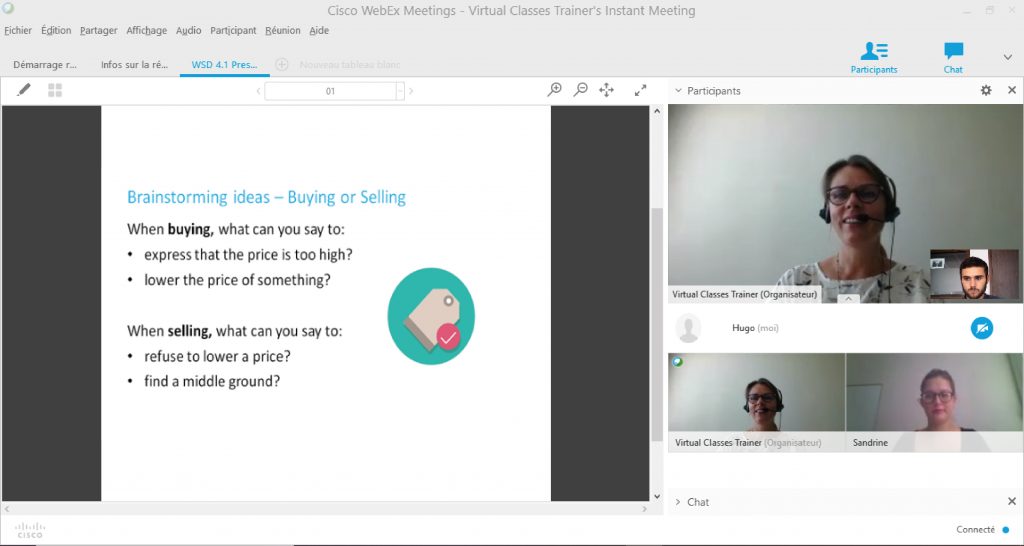Click the Hugo (moi) participant row

point(845,328)
